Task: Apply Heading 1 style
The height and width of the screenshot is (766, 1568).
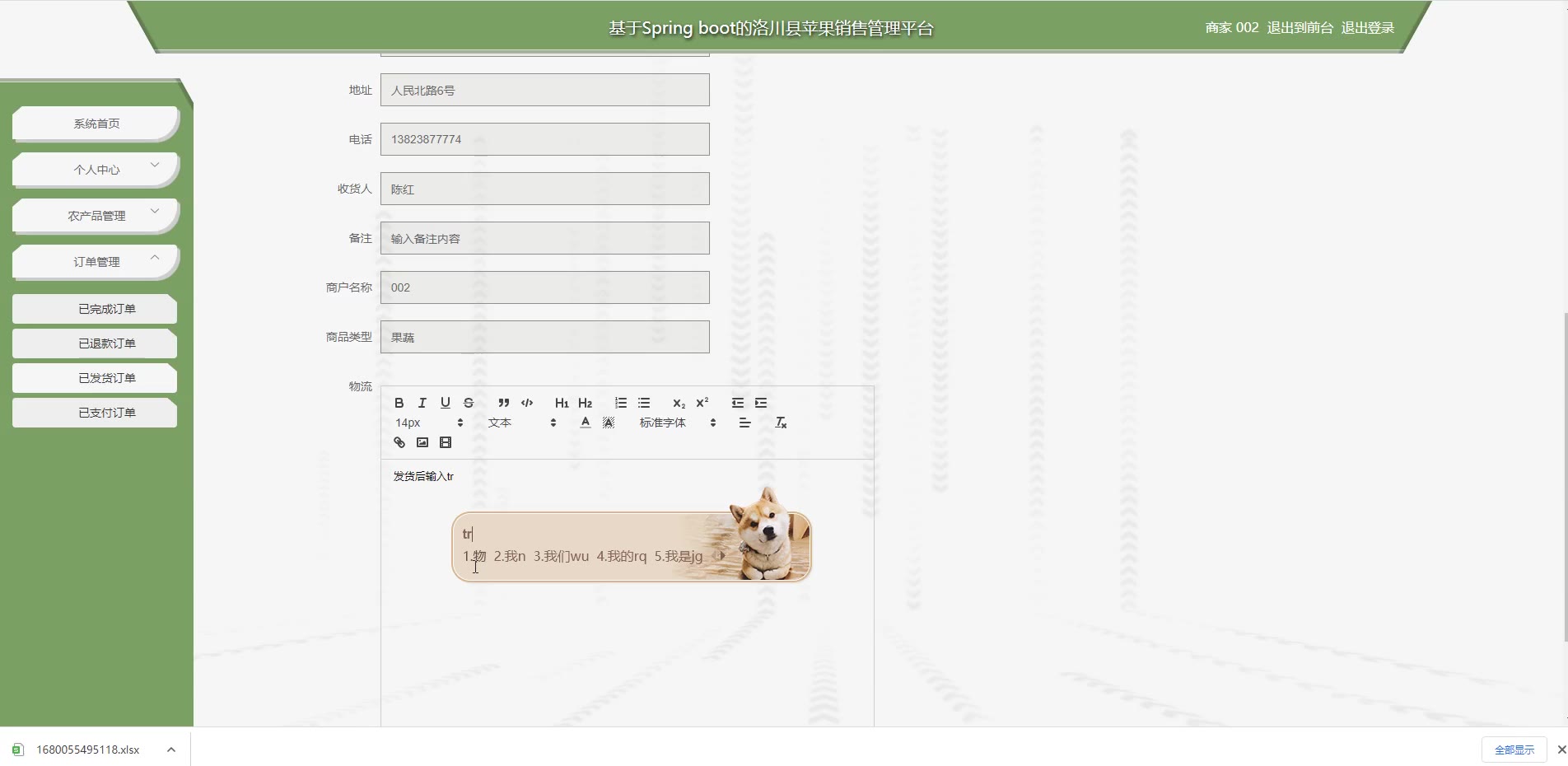Action: click(562, 403)
